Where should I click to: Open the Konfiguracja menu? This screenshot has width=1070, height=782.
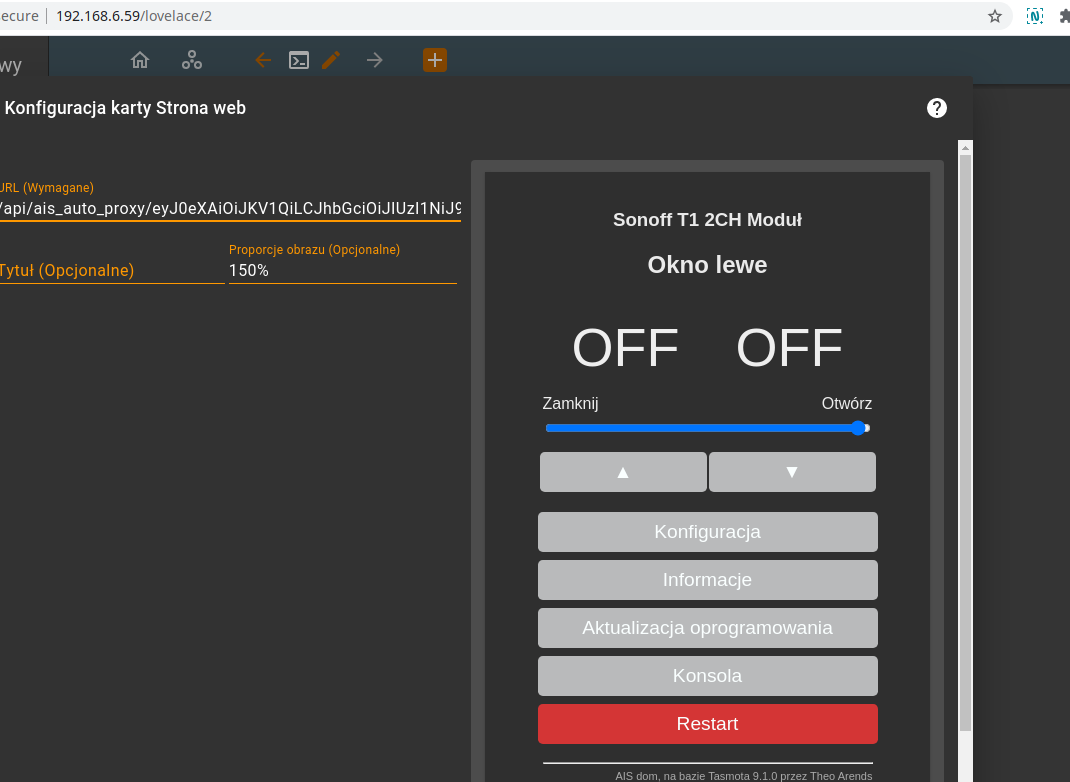(x=708, y=532)
